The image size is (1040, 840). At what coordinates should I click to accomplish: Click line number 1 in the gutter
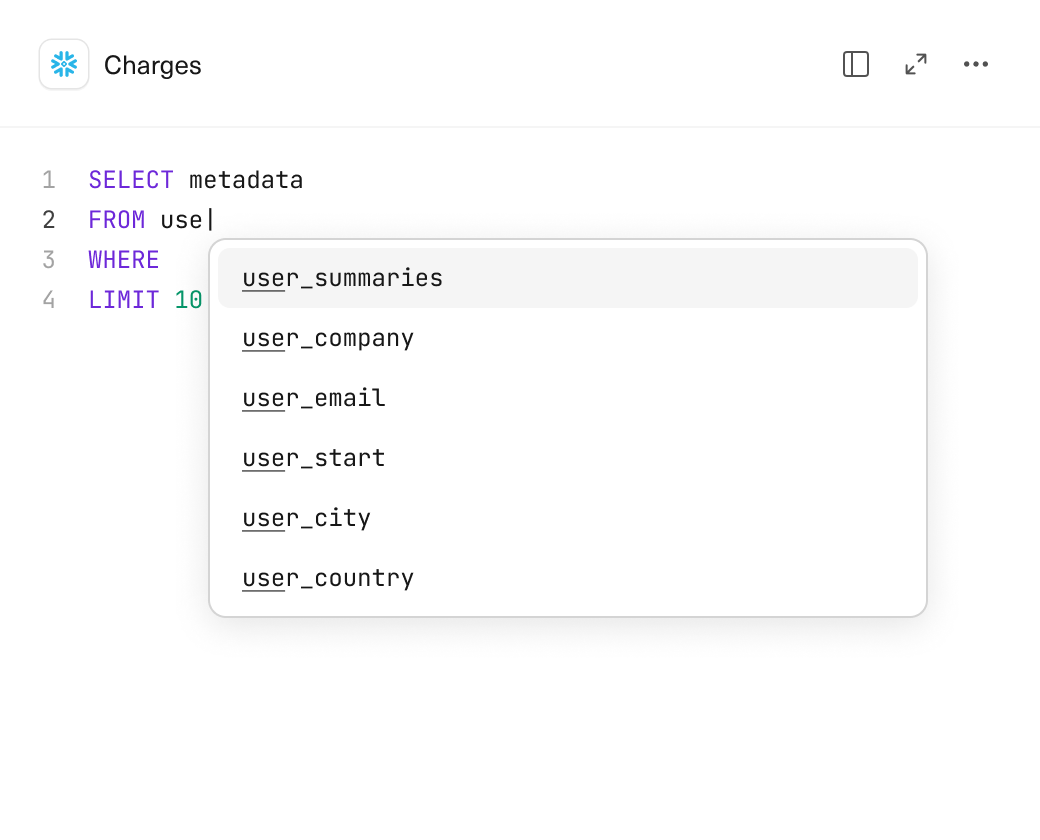pos(49,180)
